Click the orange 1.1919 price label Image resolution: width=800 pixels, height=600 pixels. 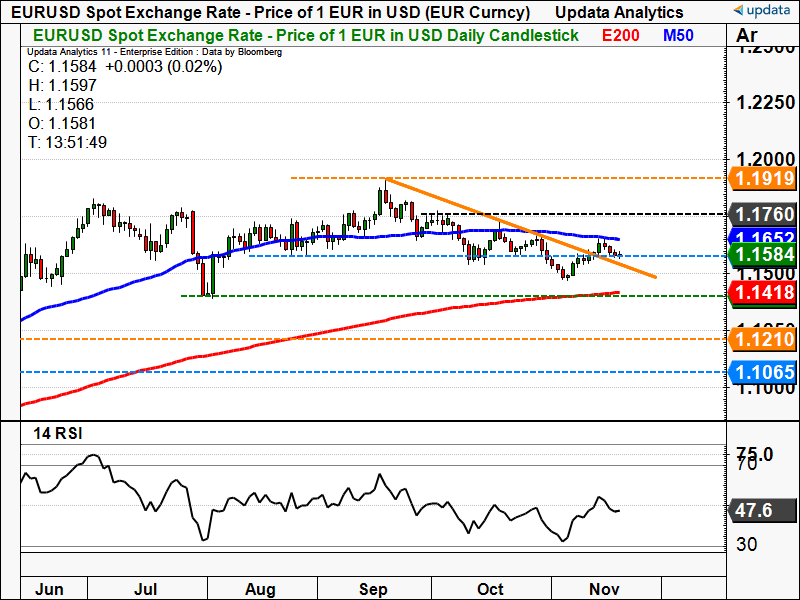click(x=763, y=179)
